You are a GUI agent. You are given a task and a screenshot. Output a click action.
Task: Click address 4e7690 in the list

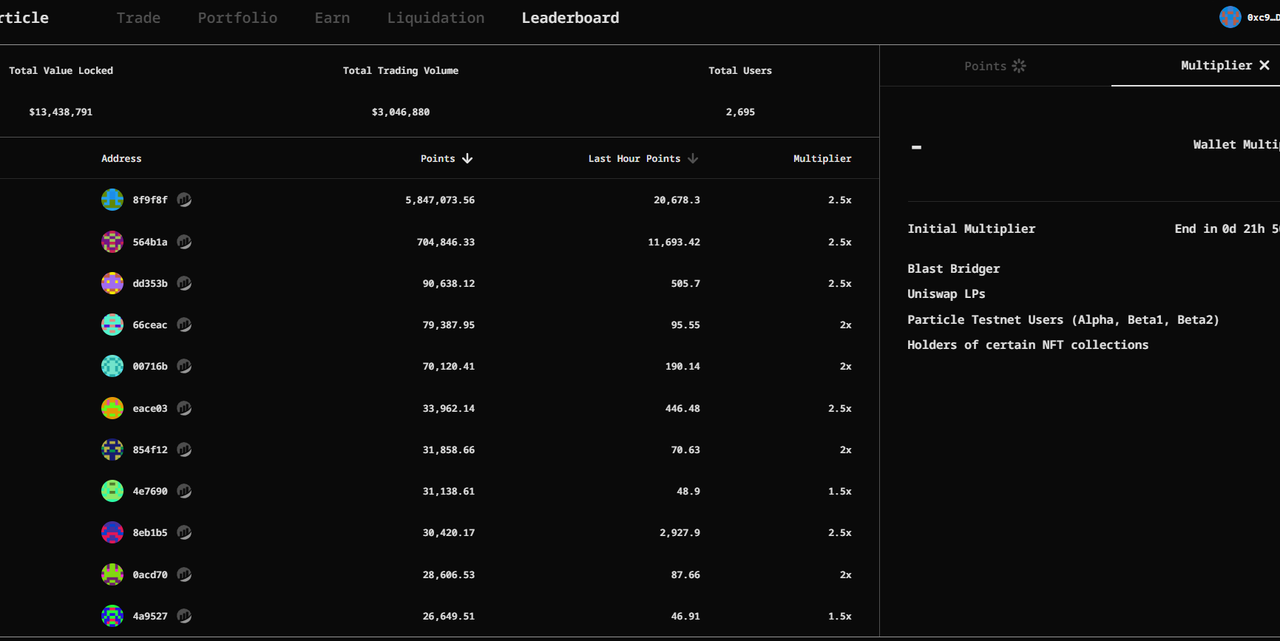pyautogui.click(x=150, y=492)
